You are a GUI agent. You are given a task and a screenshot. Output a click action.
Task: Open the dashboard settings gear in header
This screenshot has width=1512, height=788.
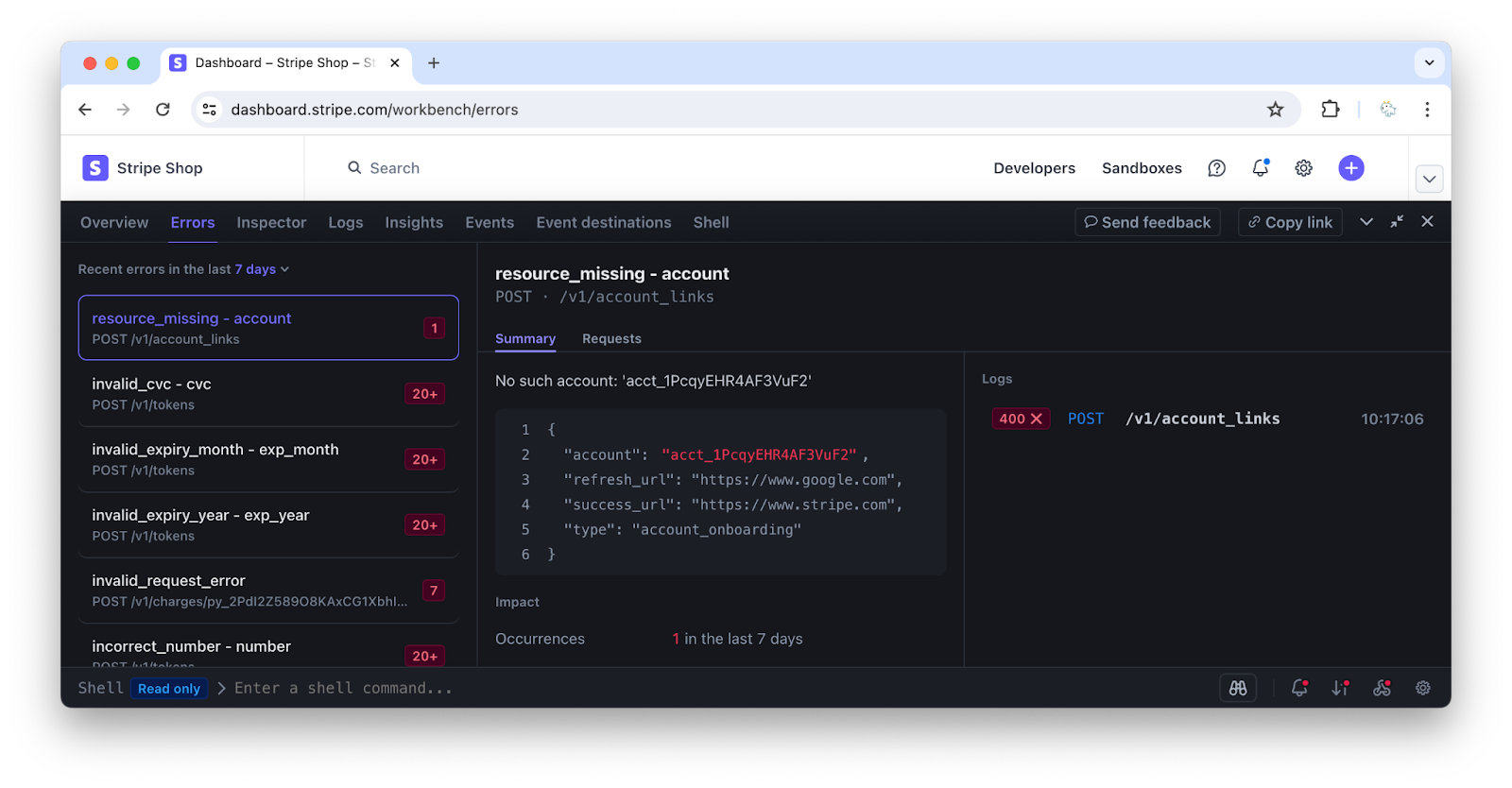[x=1303, y=168]
